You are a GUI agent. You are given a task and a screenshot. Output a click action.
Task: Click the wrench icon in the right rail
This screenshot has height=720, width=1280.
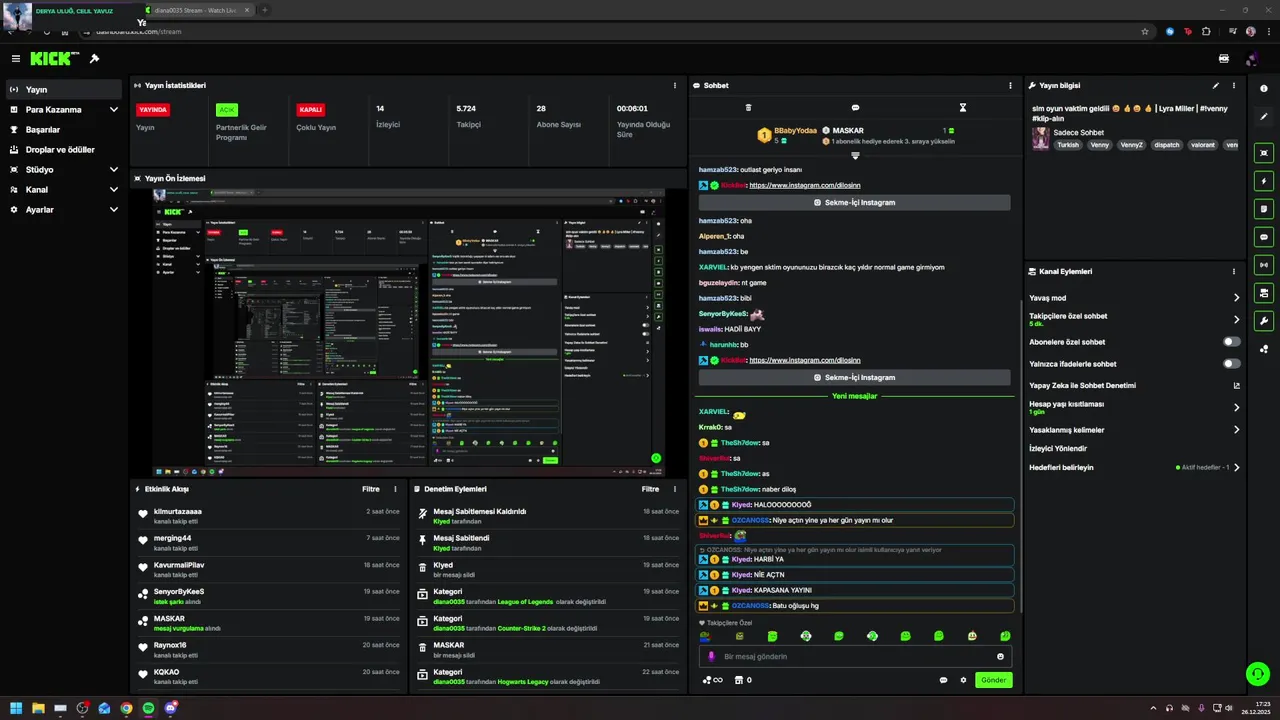tap(1264, 321)
